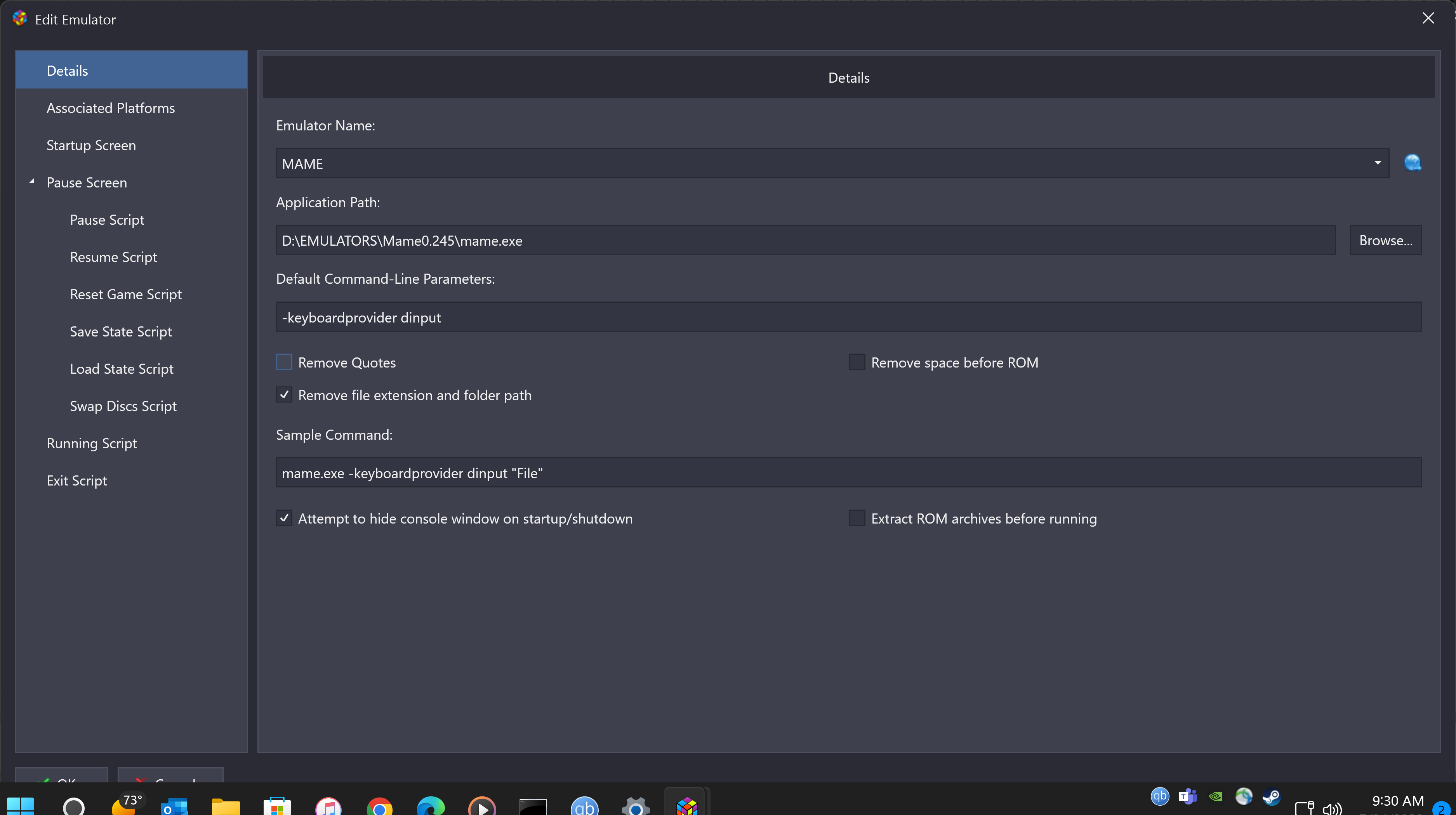Open the Pause Script page
This screenshot has height=815, width=1456.
coord(107,220)
